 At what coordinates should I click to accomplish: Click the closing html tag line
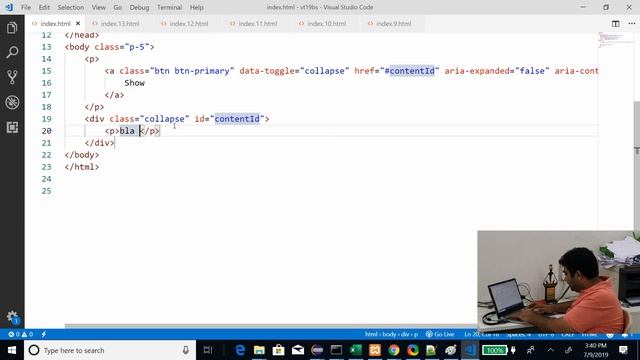click(82, 167)
